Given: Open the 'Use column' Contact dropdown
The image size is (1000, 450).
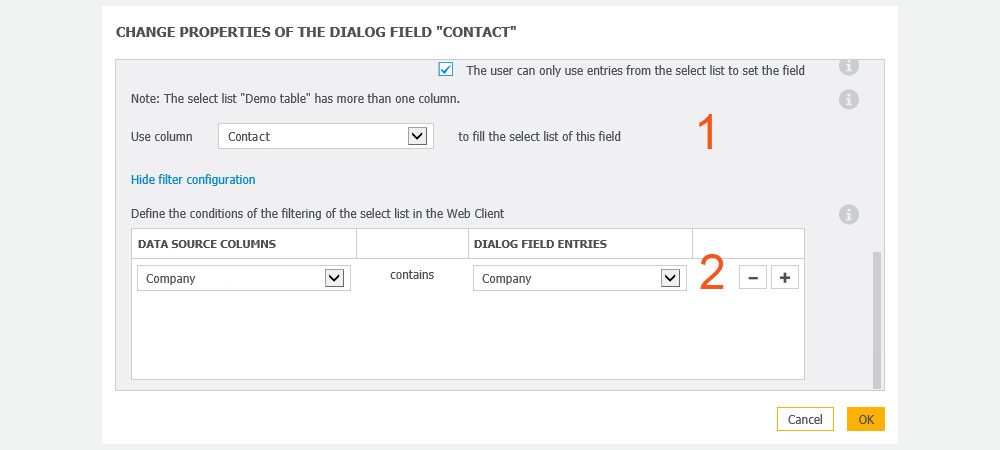Looking at the screenshot, I should tap(326, 136).
